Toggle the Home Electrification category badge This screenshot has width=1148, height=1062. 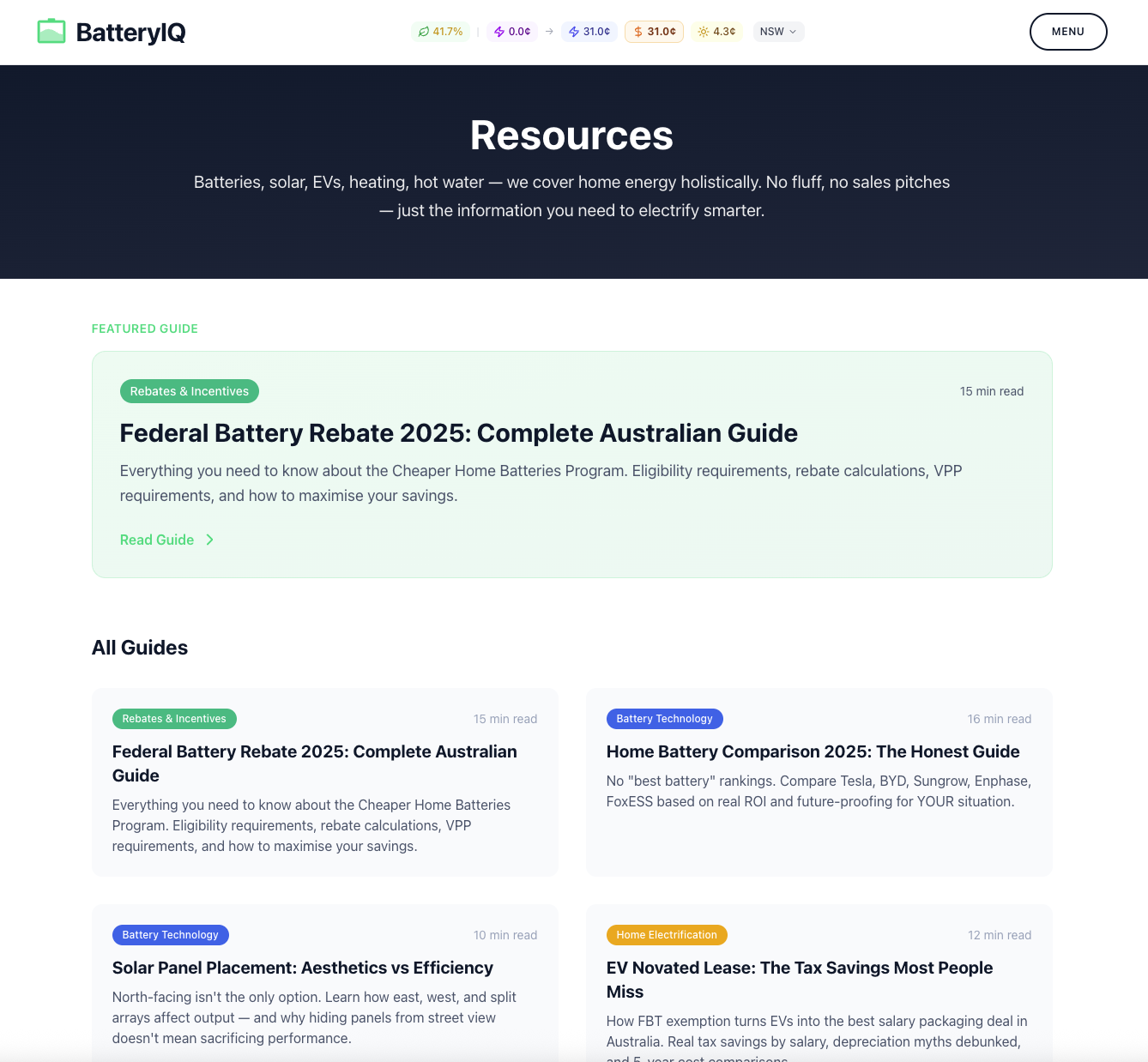[x=667, y=935]
